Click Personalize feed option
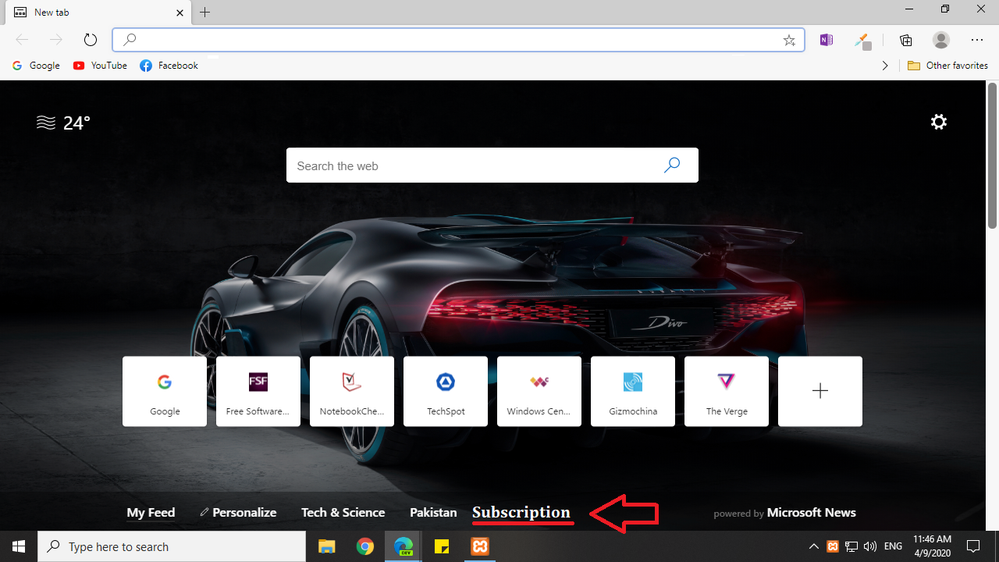The image size is (999, 562). 238,512
